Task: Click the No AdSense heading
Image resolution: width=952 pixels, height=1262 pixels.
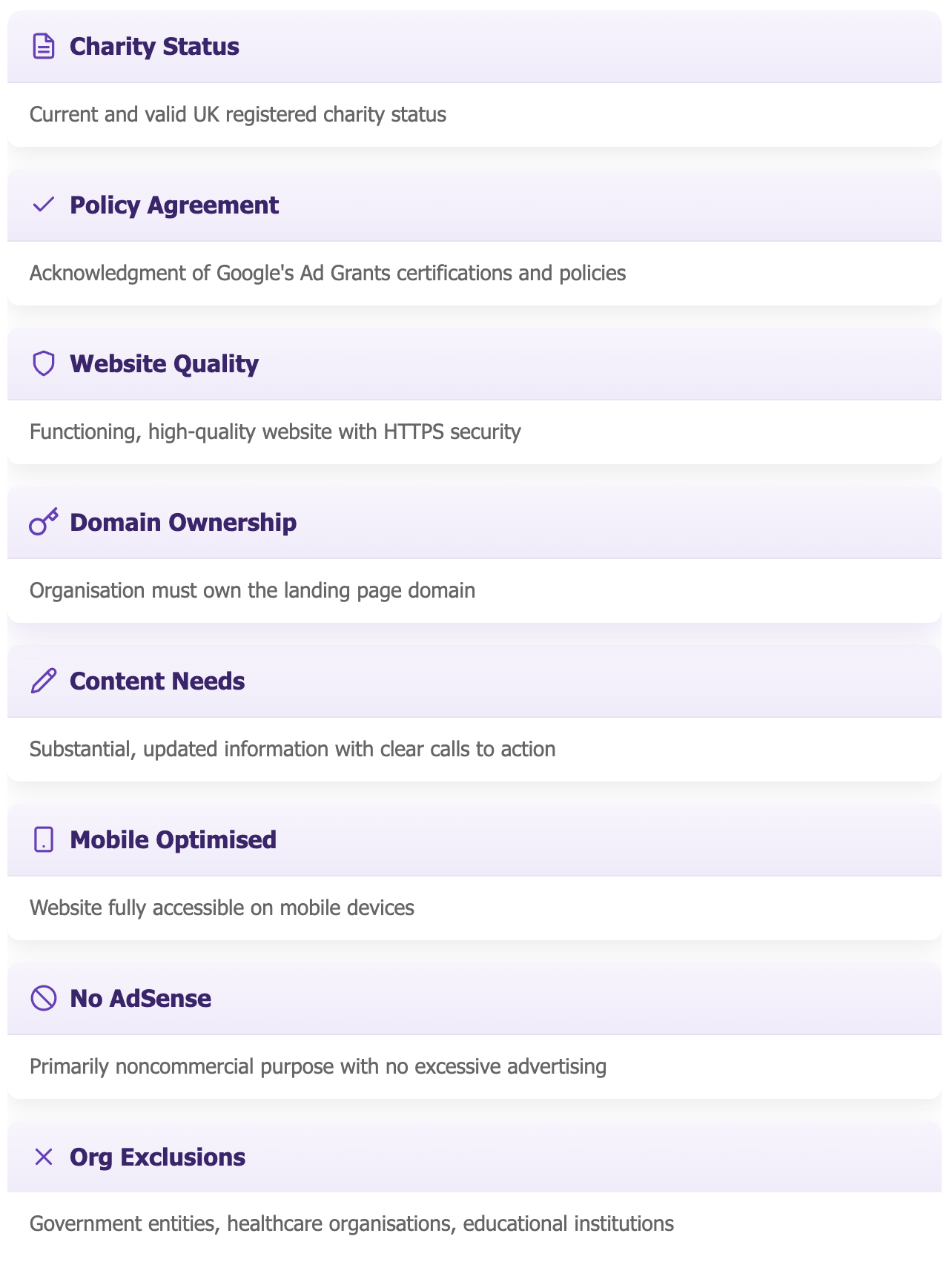Action: point(140,998)
